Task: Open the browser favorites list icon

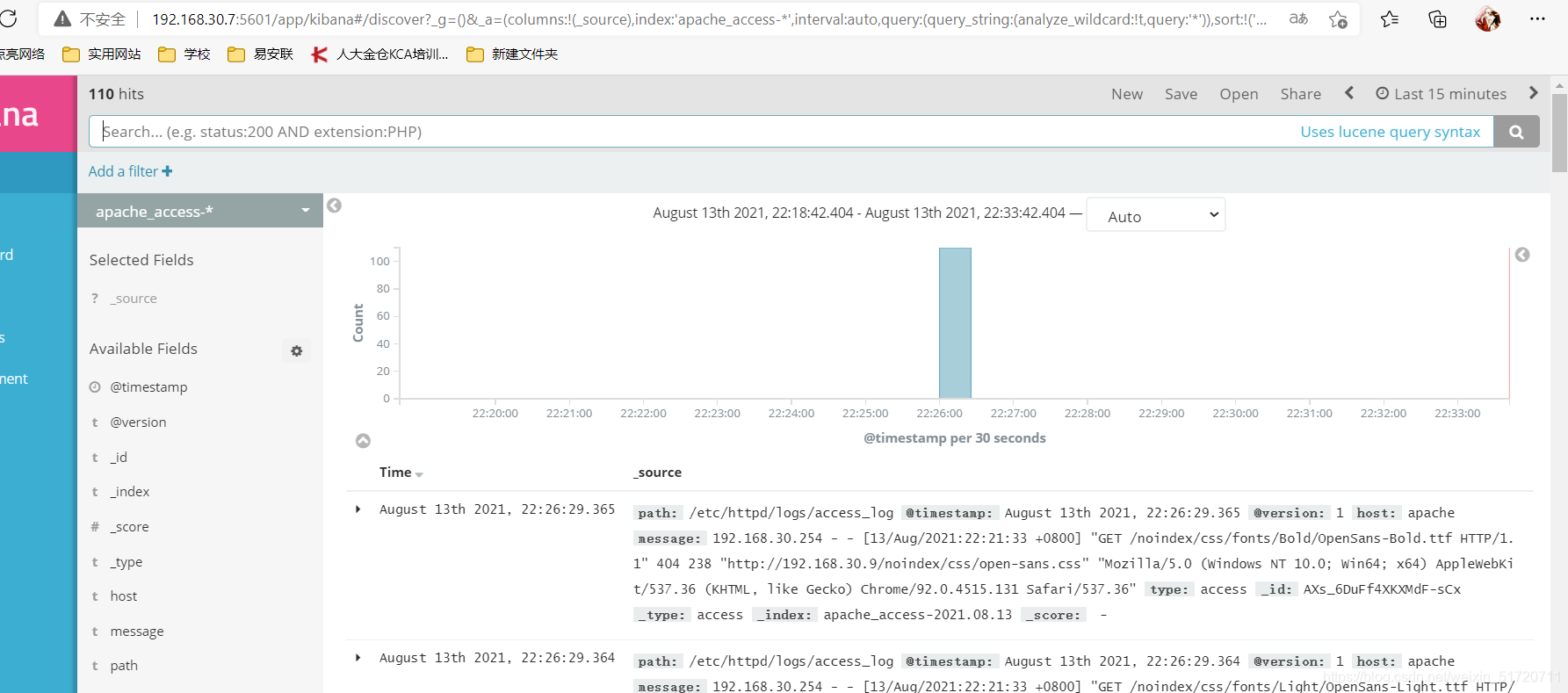Action: coord(1390,18)
